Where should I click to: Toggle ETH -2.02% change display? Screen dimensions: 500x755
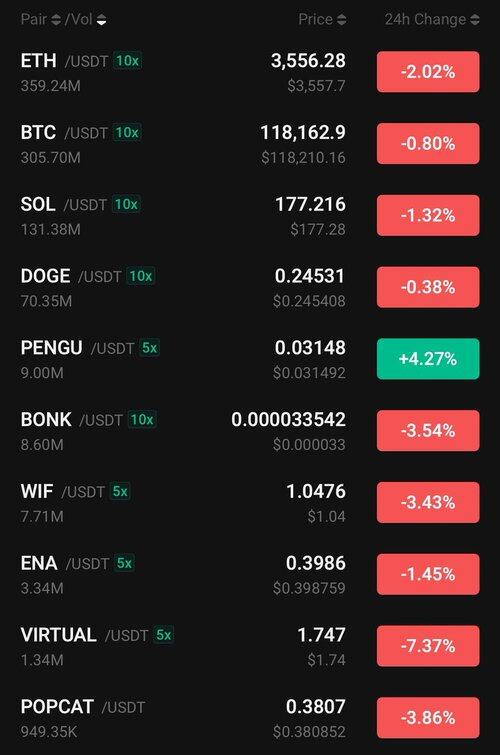click(x=428, y=72)
